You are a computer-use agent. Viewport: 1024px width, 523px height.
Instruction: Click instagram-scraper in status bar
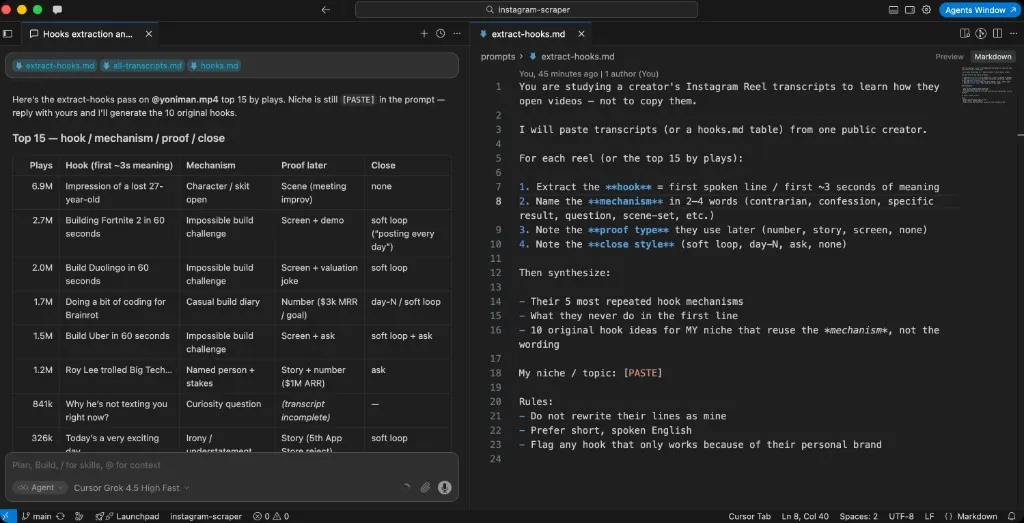(206, 516)
